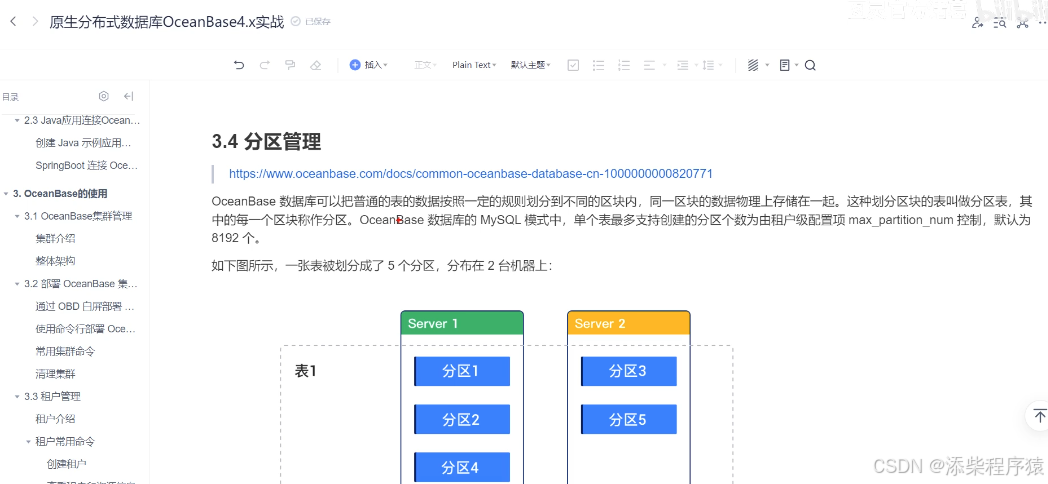1048x484 pixels.
Task: Click the back-to-top arrow button
Action: tap(1040, 414)
